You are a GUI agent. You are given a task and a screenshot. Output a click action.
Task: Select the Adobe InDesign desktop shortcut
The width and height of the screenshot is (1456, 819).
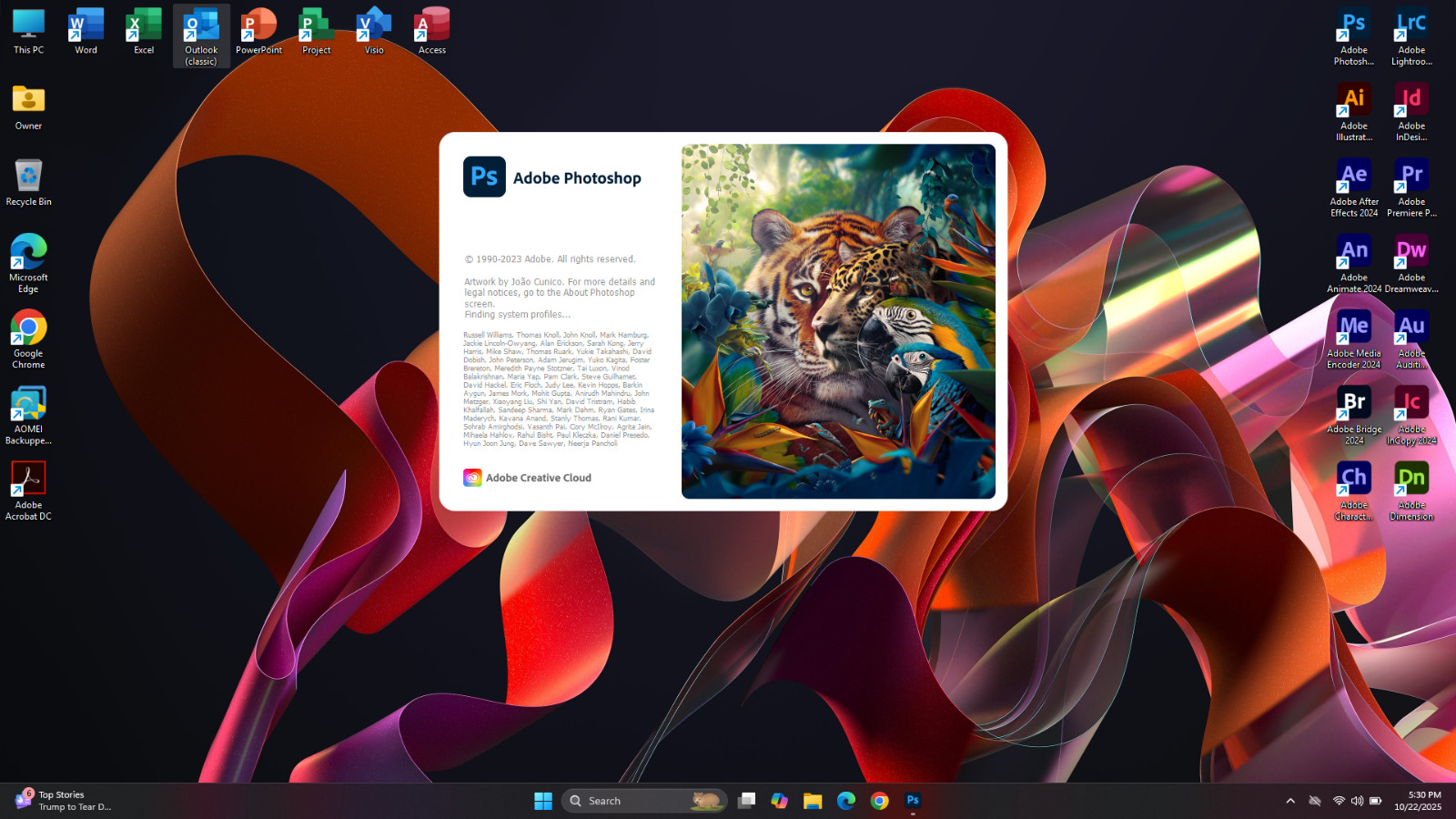1411,113
